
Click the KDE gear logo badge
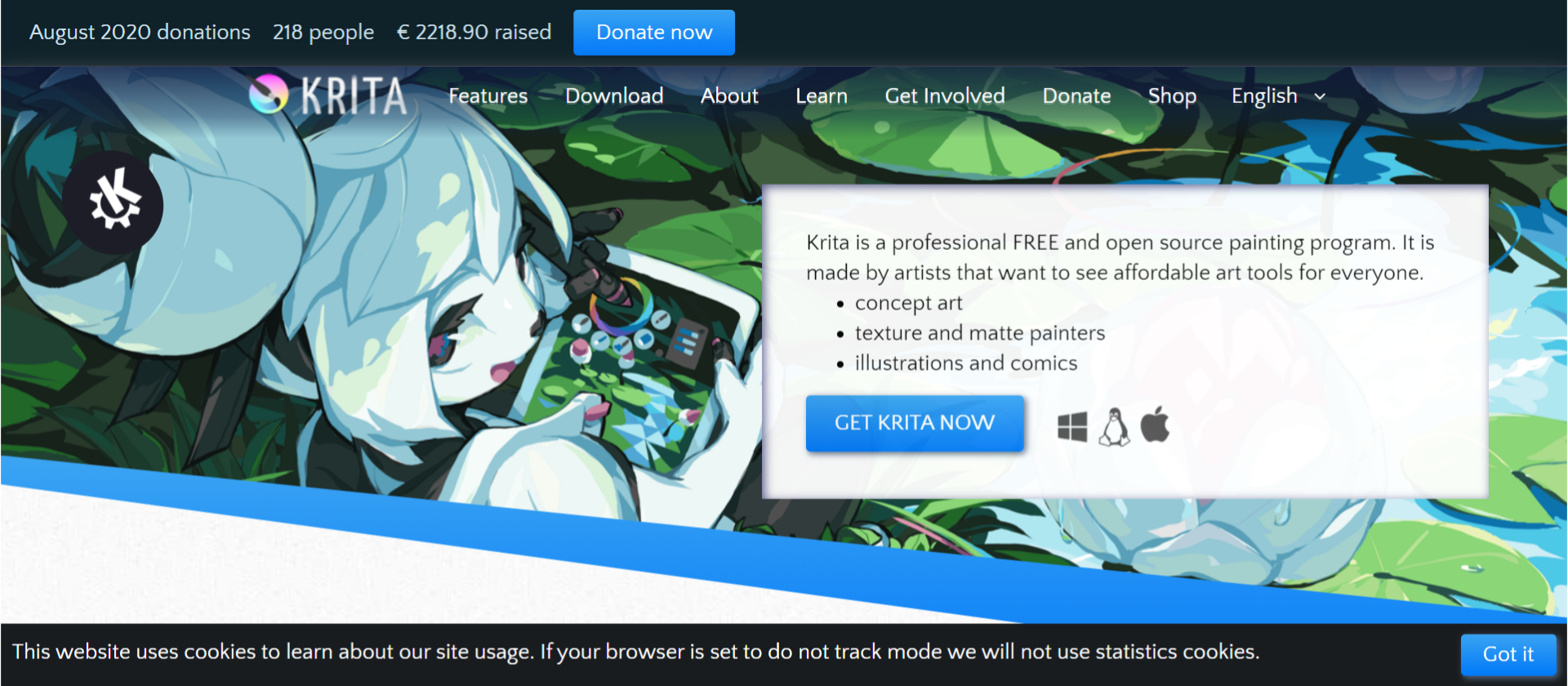click(x=114, y=202)
